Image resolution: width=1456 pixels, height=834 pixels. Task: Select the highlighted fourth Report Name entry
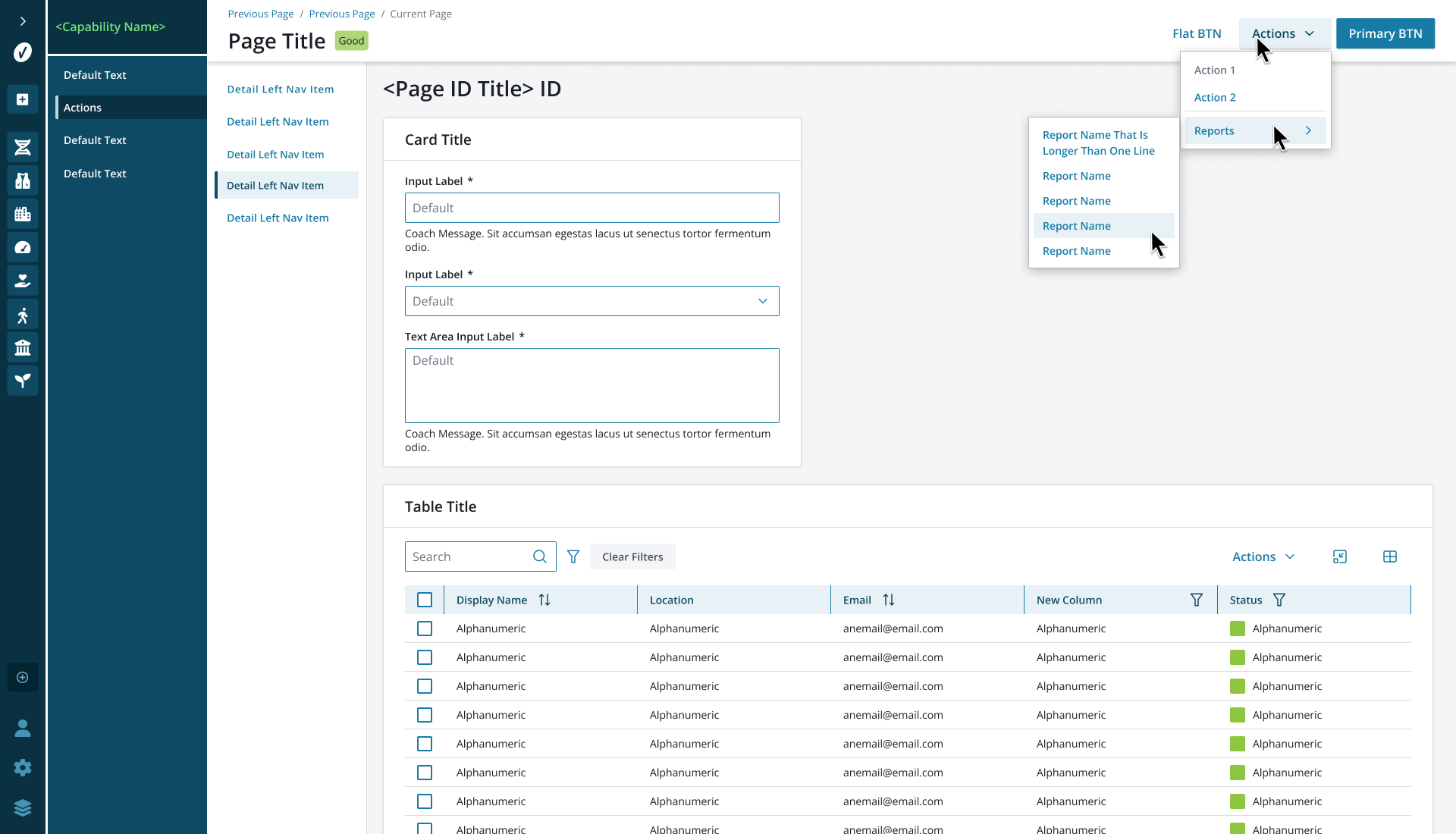[x=1103, y=226]
